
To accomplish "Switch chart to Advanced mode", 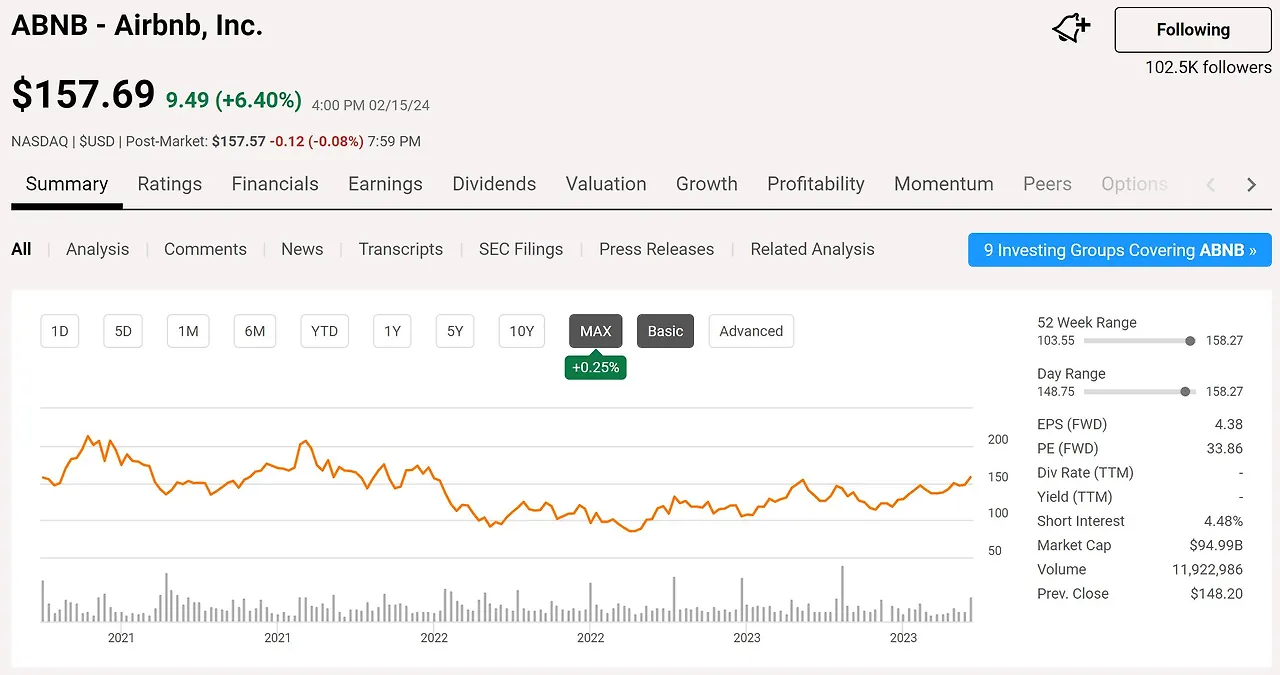I will (751, 331).
